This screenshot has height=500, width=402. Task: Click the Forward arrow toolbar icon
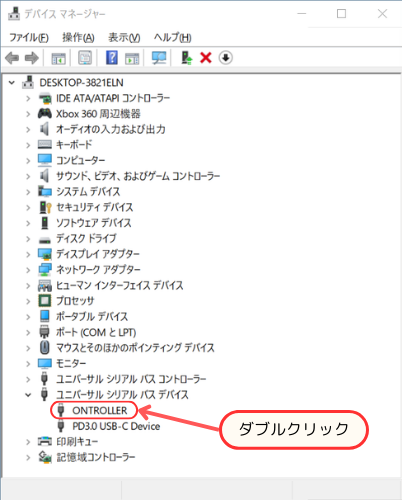[x=32, y=58]
